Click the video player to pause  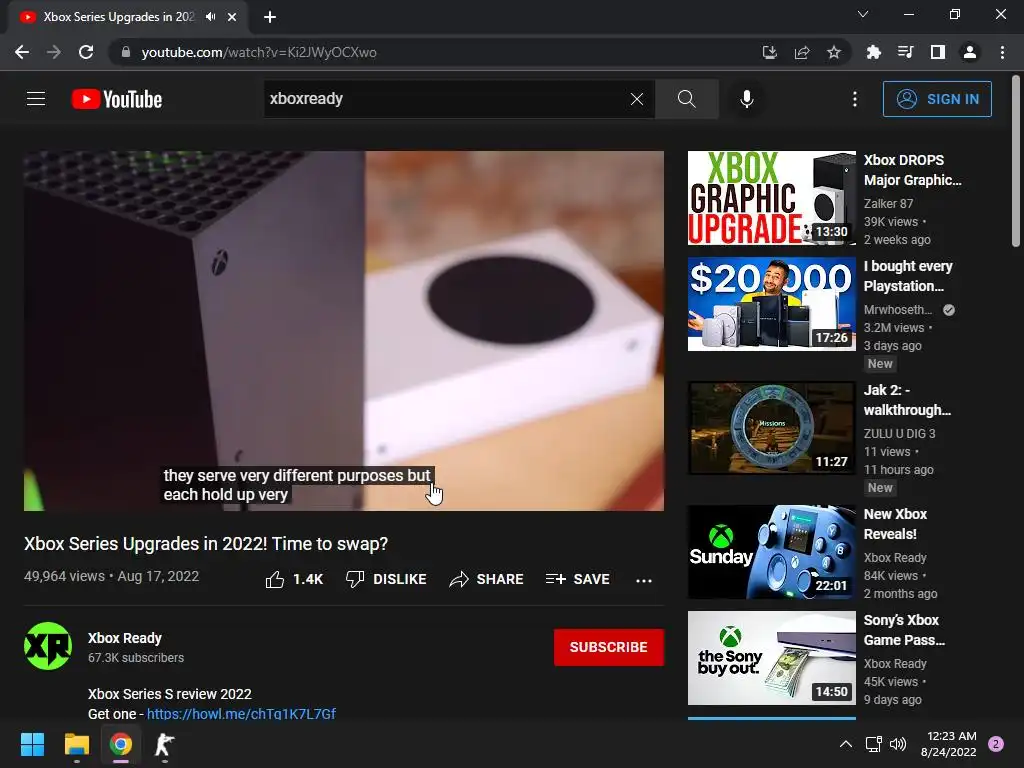pyautogui.click(x=344, y=331)
